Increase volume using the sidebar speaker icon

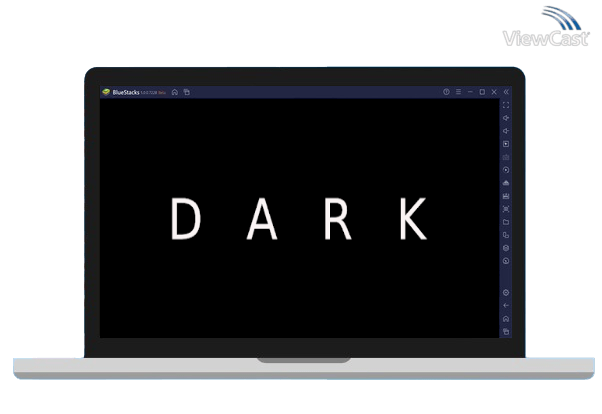point(506,118)
